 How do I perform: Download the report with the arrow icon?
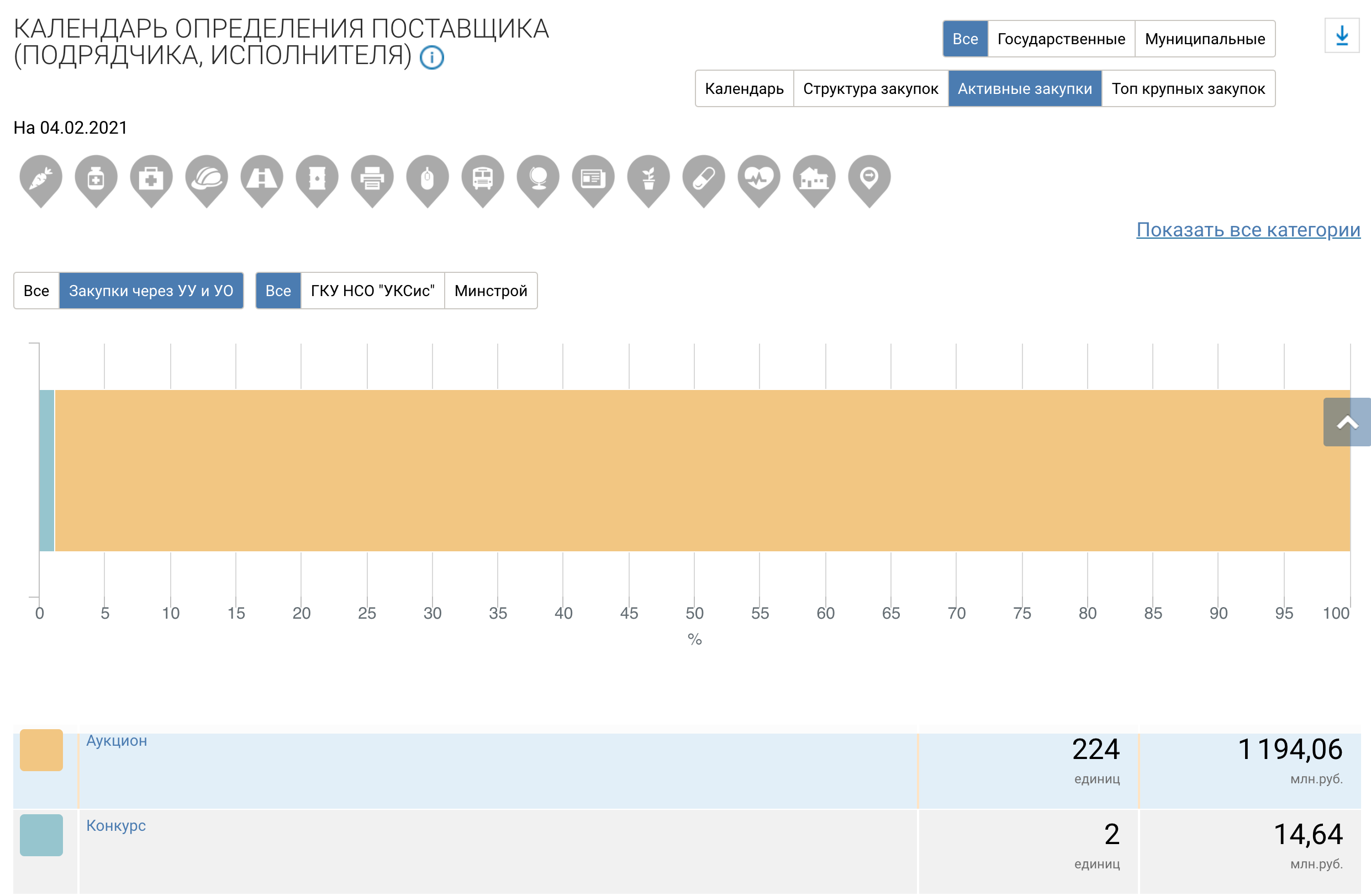(x=1342, y=36)
